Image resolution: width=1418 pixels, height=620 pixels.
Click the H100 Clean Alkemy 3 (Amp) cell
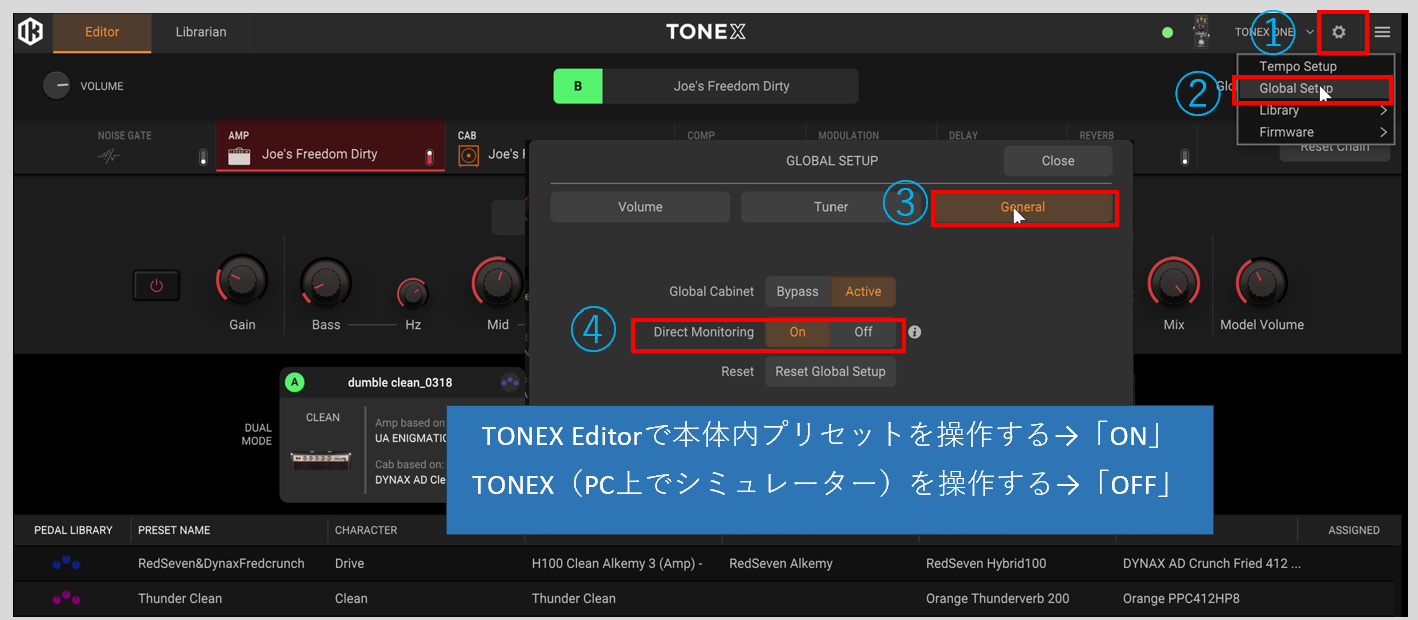point(617,563)
